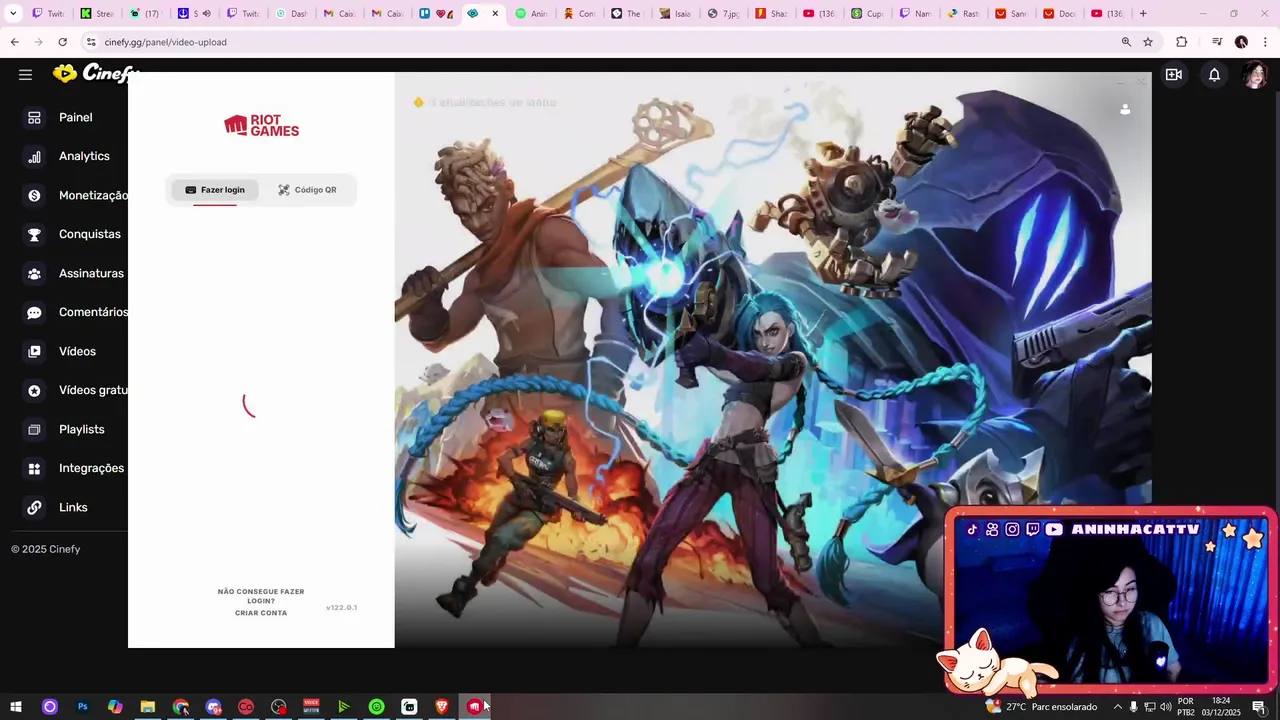The image size is (1280, 720).
Task: Open the Cinefy profile avatar menu
Action: pos(1254,75)
